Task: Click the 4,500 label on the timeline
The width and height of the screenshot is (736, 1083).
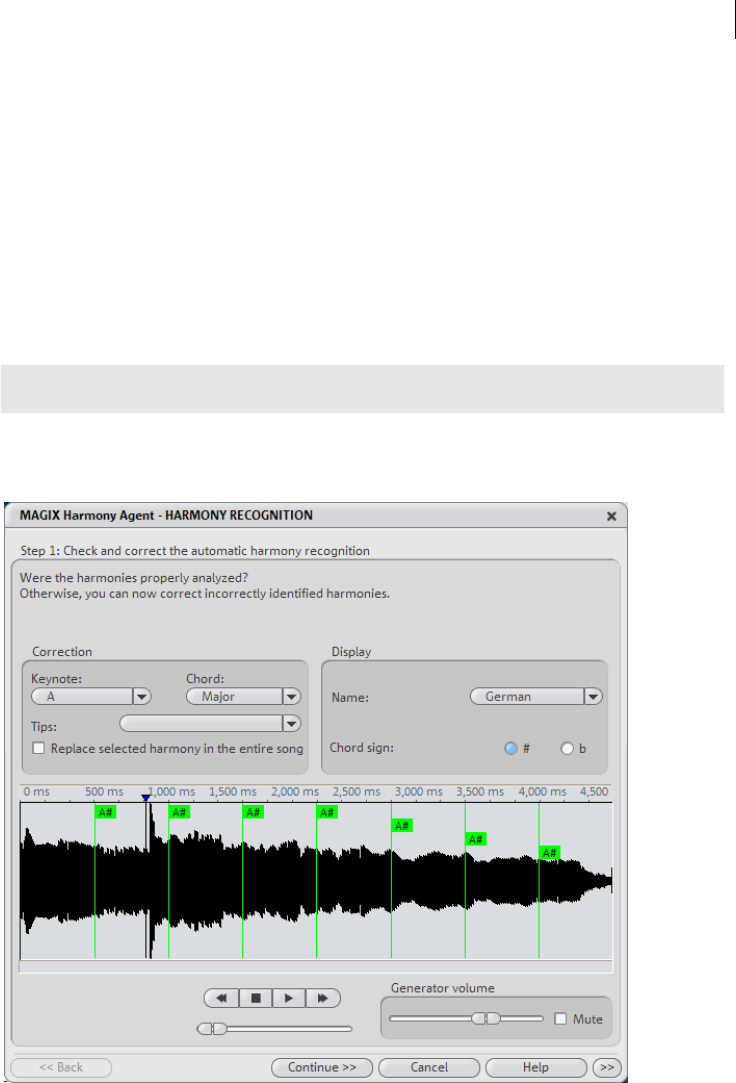Action: click(x=594, y=792)
